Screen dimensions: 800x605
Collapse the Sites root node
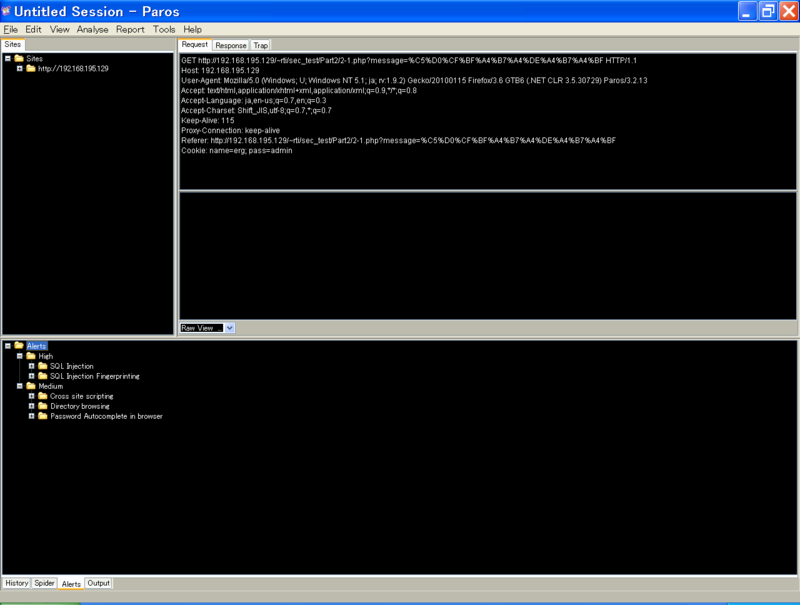(8, 59)
